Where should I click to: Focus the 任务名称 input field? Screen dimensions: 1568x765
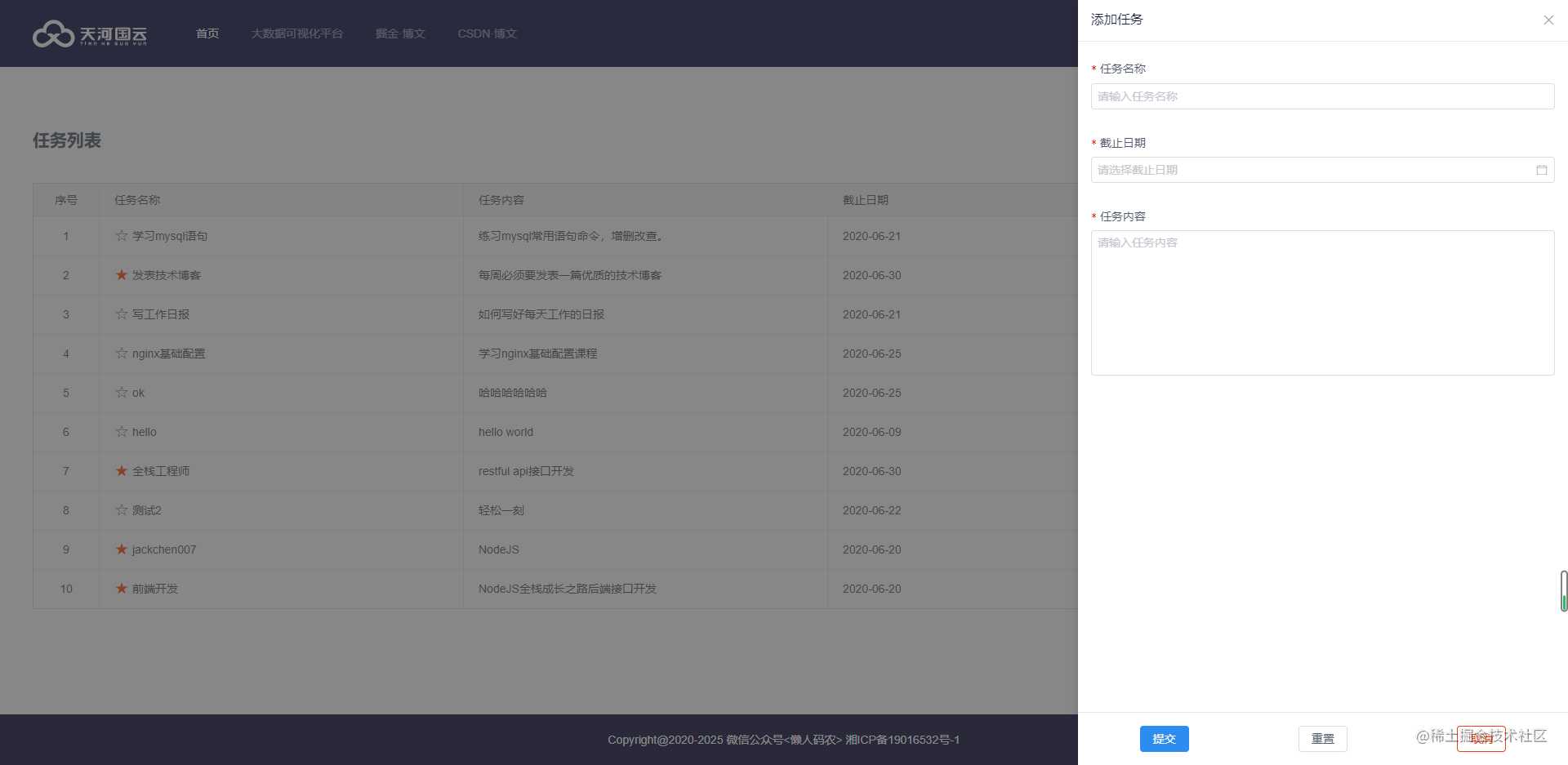pyautogui.click(x=1322, y=96)
